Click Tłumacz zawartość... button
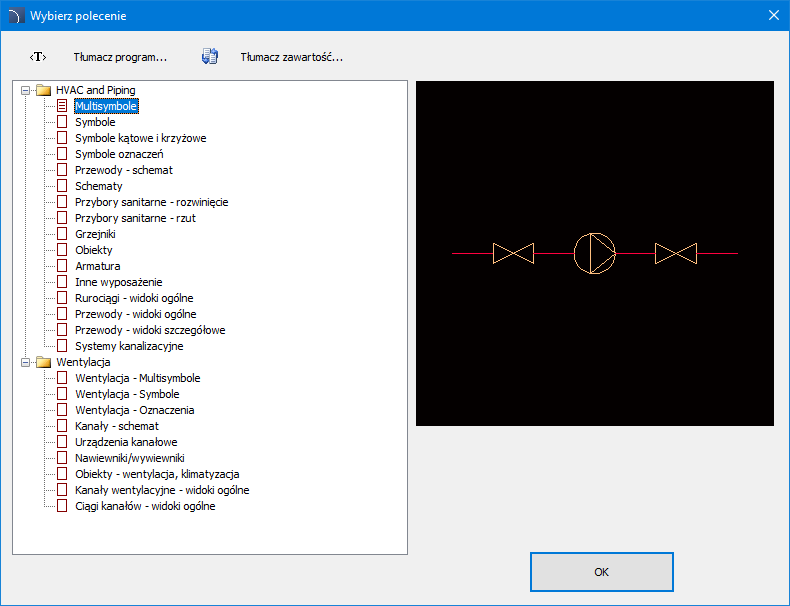Viewport: 790px width, 606px height. pyautogui.click(x=291, y=57)
